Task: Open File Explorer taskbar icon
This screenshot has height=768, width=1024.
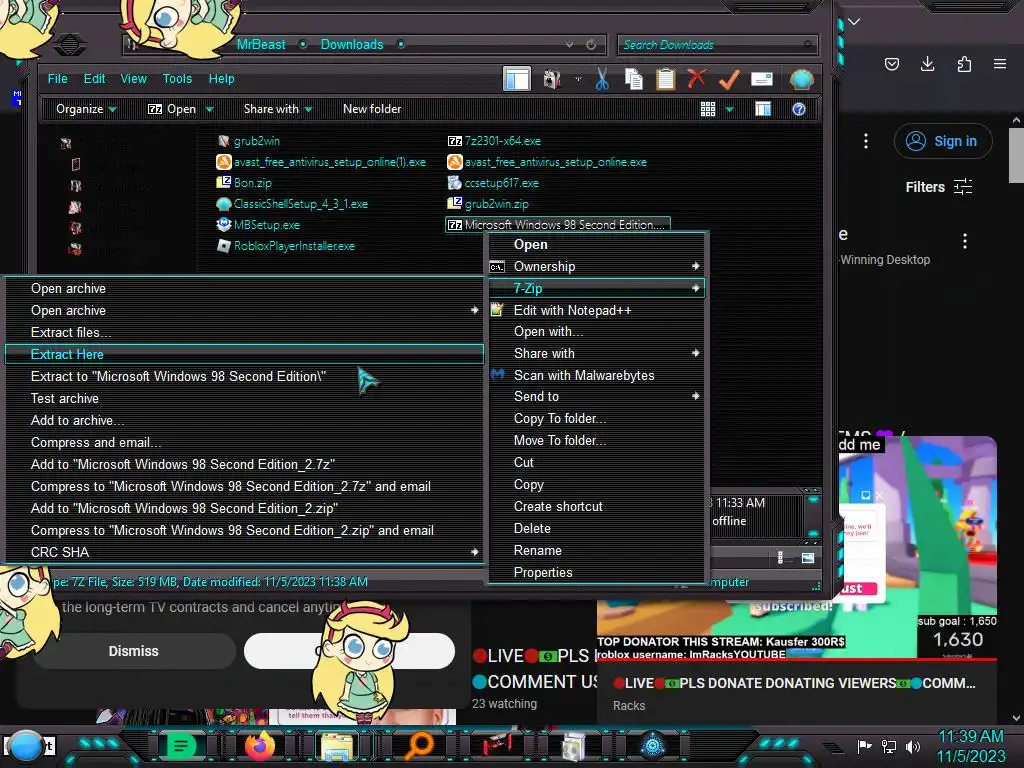Action: click(x=338, y=747)
